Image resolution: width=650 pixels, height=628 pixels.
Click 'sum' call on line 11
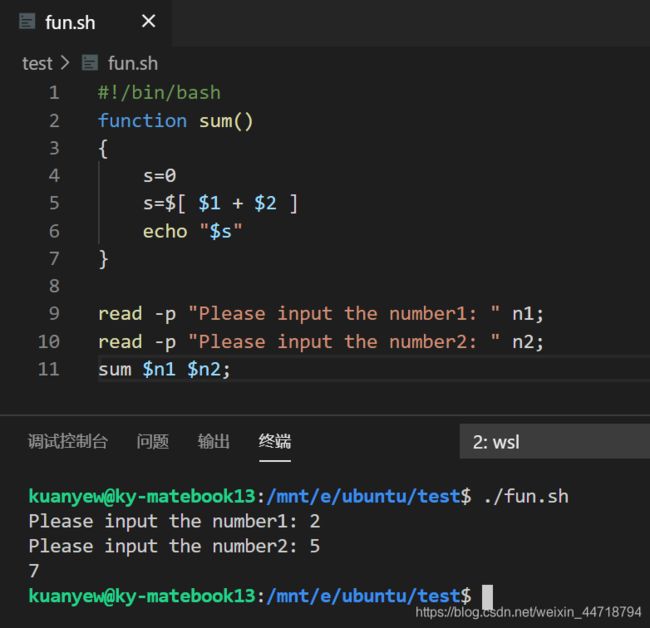click(x=115, y=369)
